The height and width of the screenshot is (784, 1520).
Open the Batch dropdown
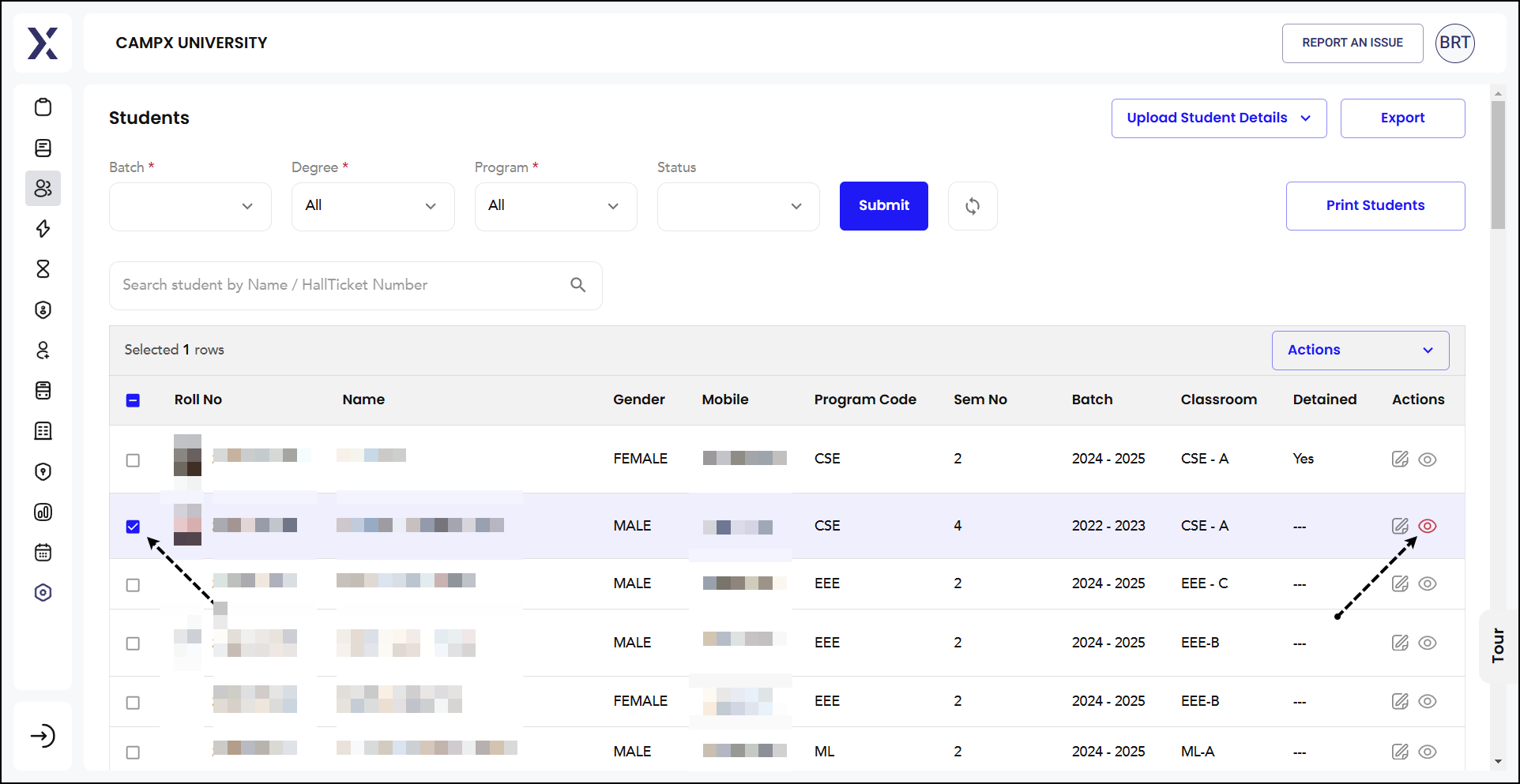[x=190, y=207]
